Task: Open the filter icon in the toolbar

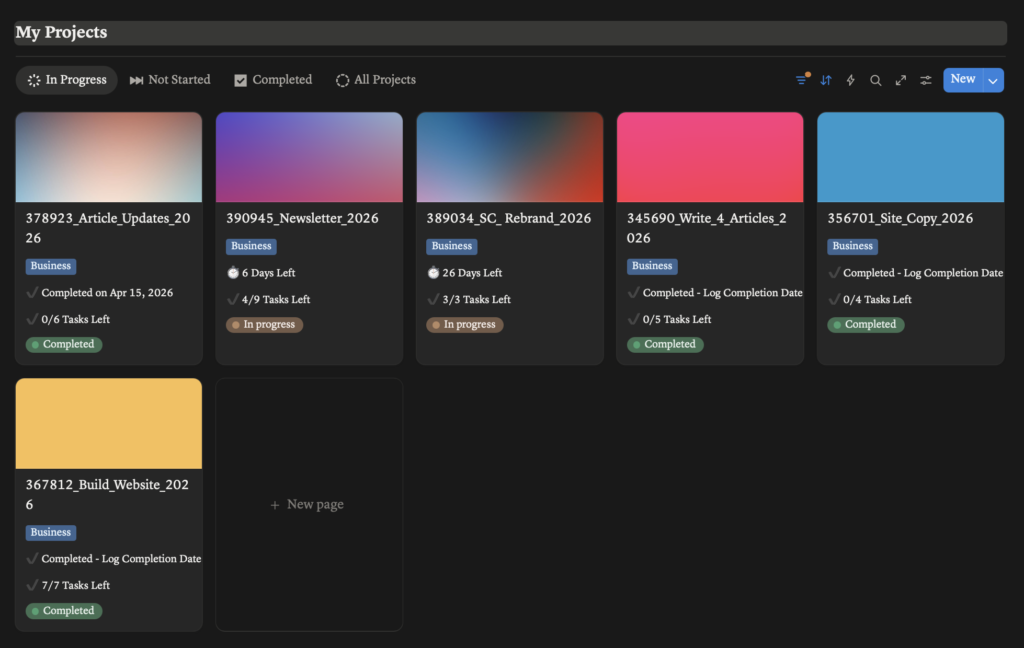Action: tap(801, 80)
